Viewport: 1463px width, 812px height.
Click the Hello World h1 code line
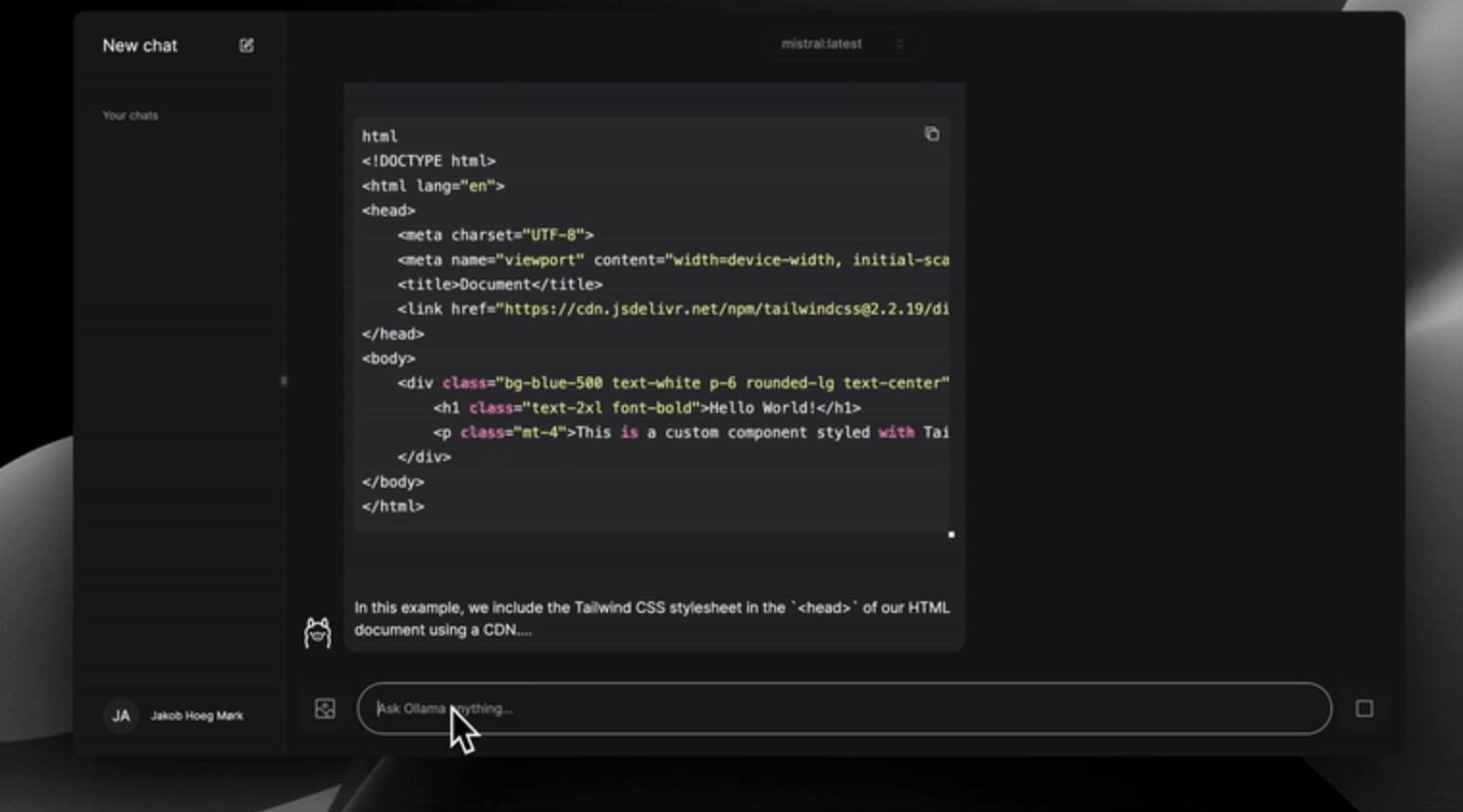pos(646,408)
